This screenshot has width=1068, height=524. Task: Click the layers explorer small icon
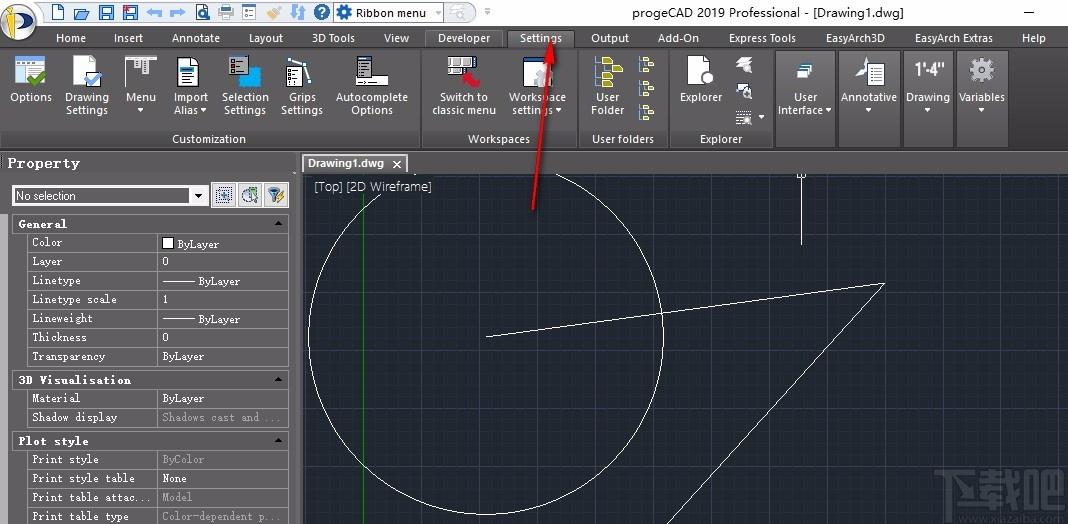click(744, 65)
